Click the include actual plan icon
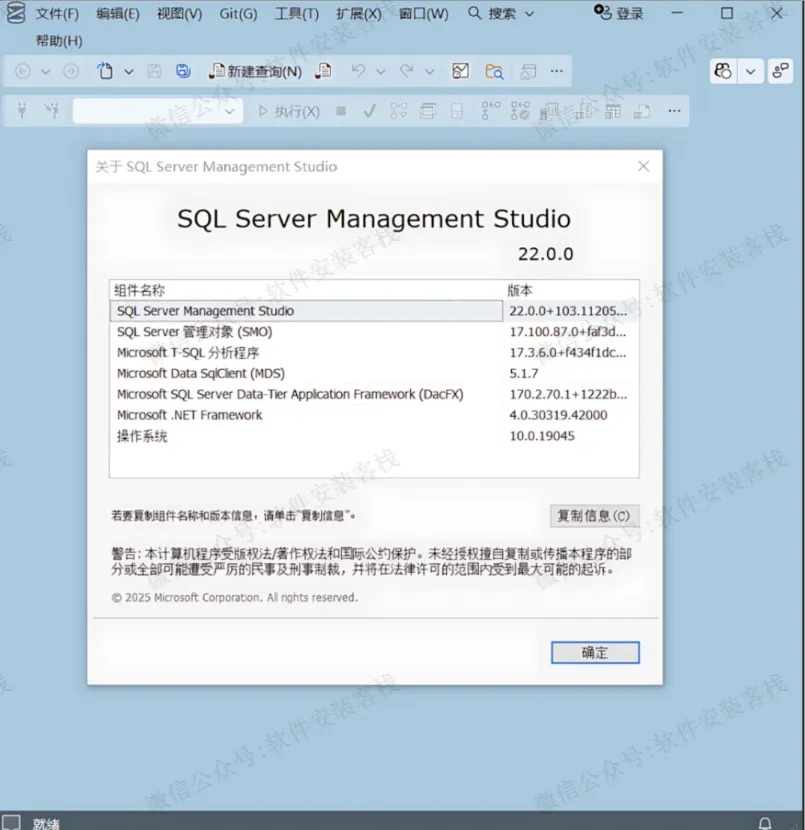 pos(491,111)
